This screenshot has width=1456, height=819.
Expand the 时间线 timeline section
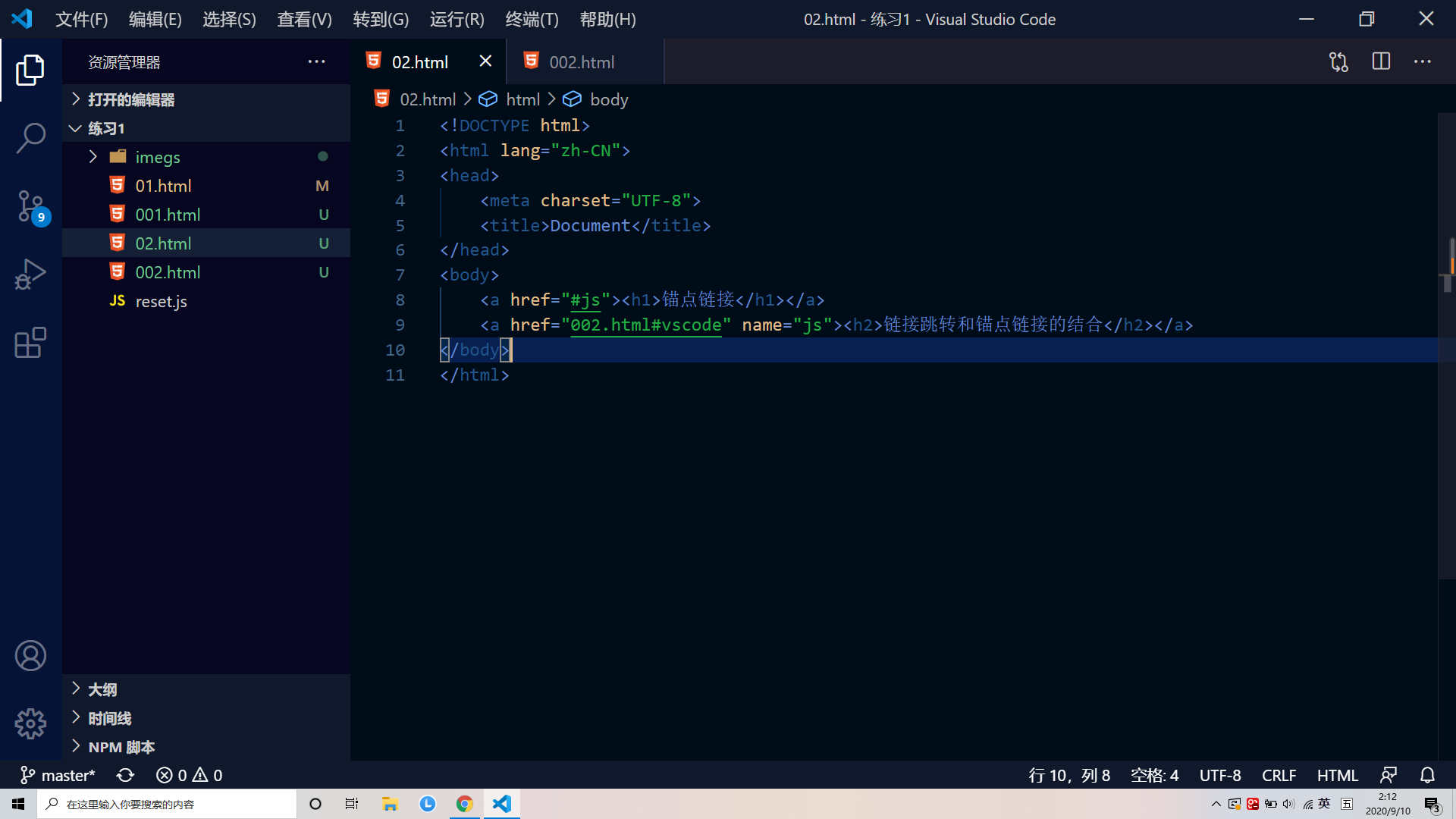pos(206,718)
